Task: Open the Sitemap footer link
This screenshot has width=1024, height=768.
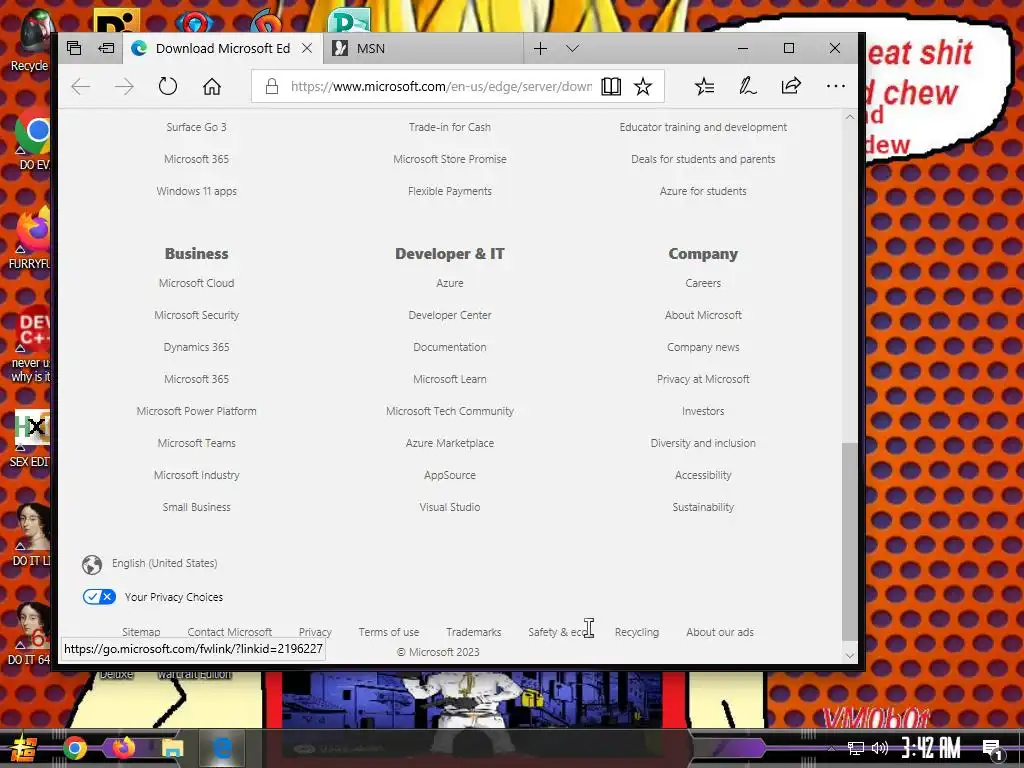Action: click(x=141, y=632)
